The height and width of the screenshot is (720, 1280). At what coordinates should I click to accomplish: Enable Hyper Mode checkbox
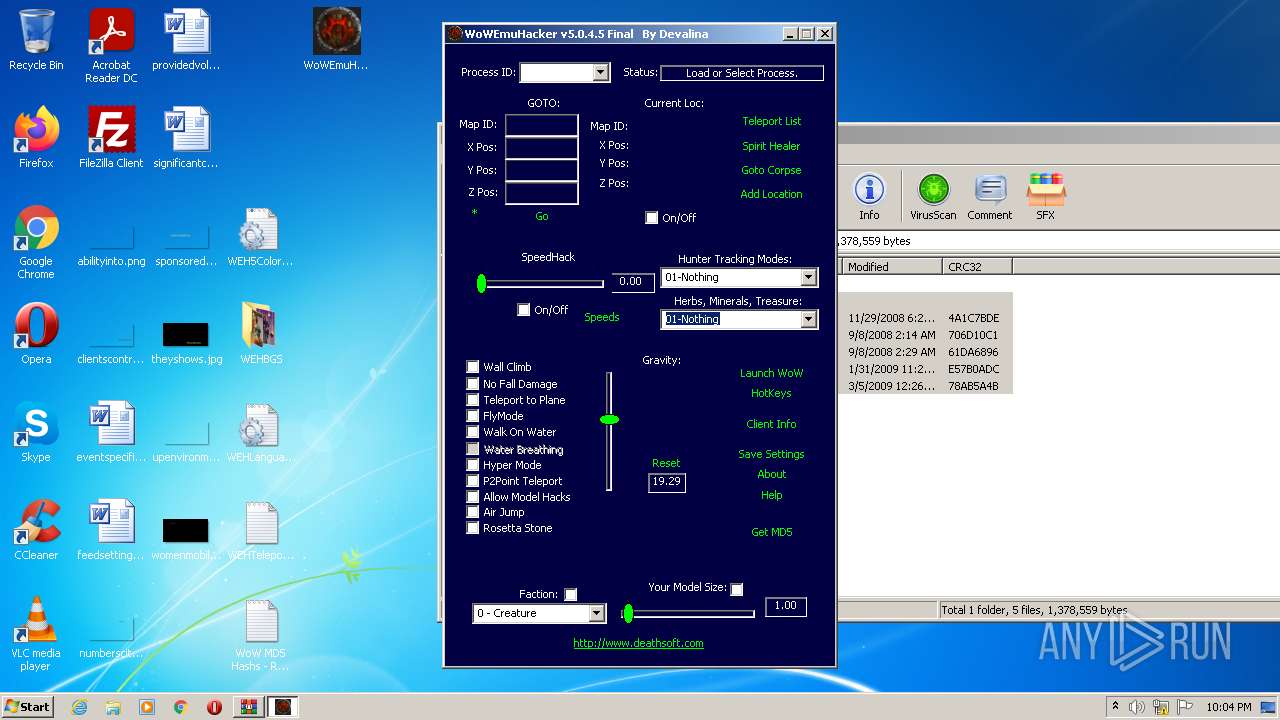click(x=473, y=465)
